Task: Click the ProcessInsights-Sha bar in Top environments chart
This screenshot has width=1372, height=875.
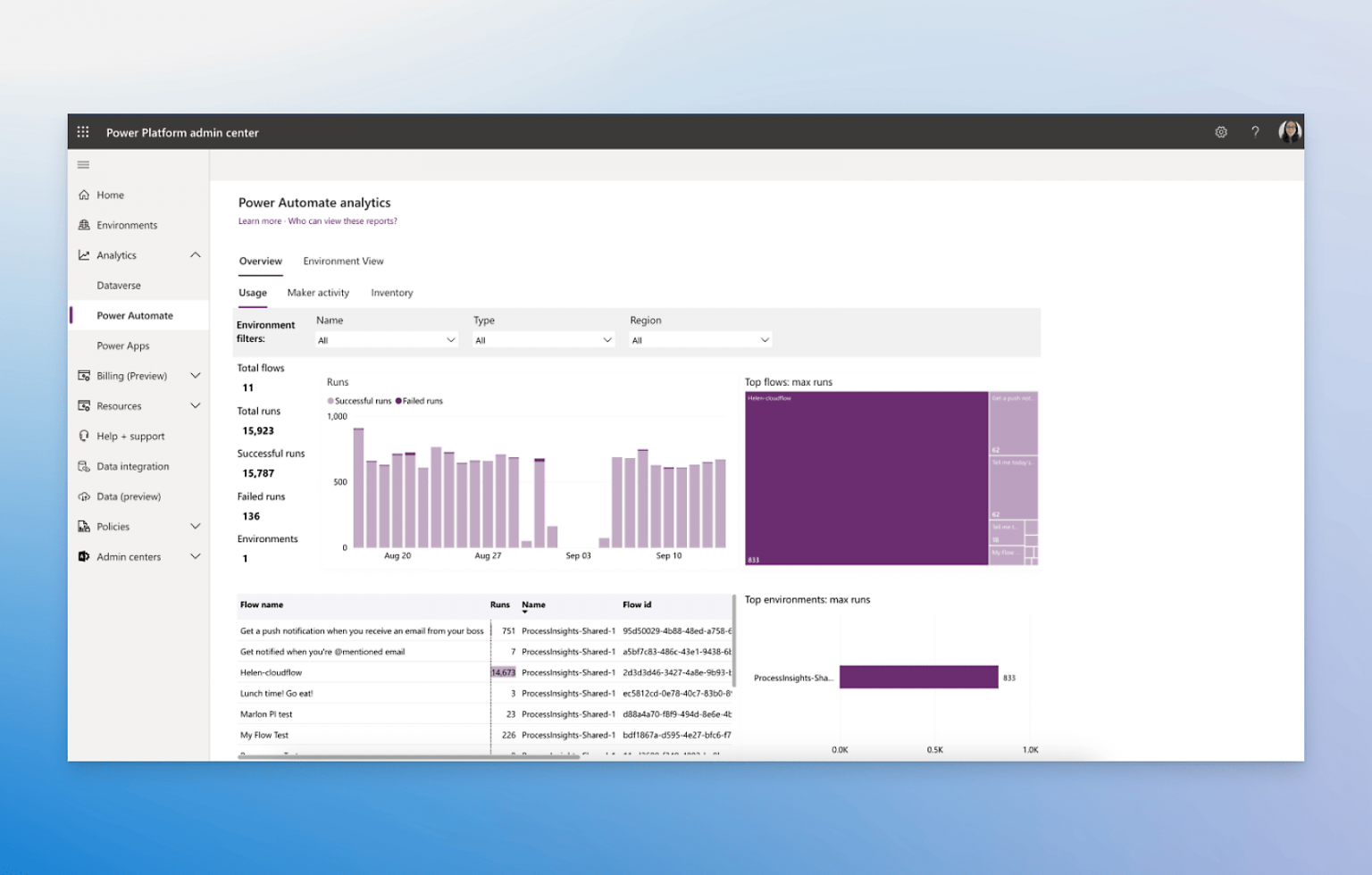Action: [918, 677]
